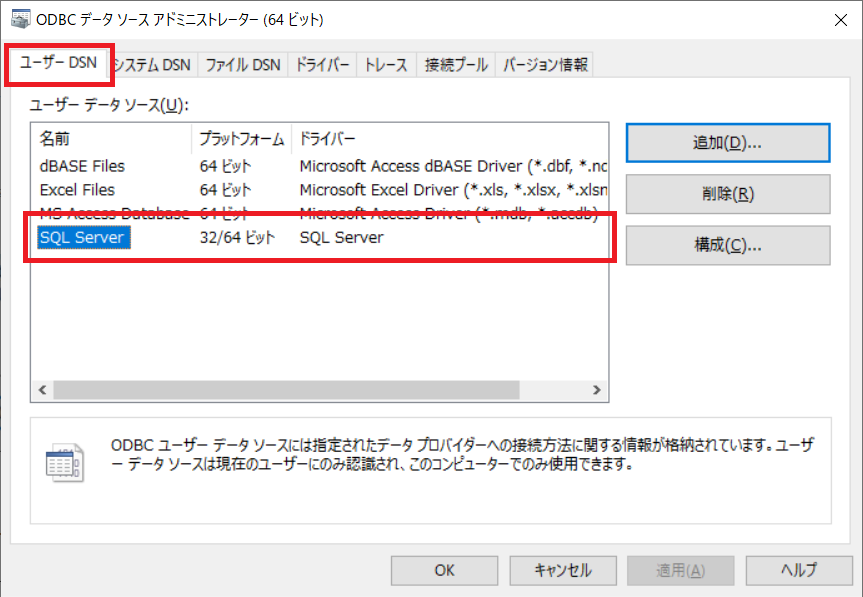Click the data source info icon
Viewport: 863px width, 597px height.
(65, 462)
